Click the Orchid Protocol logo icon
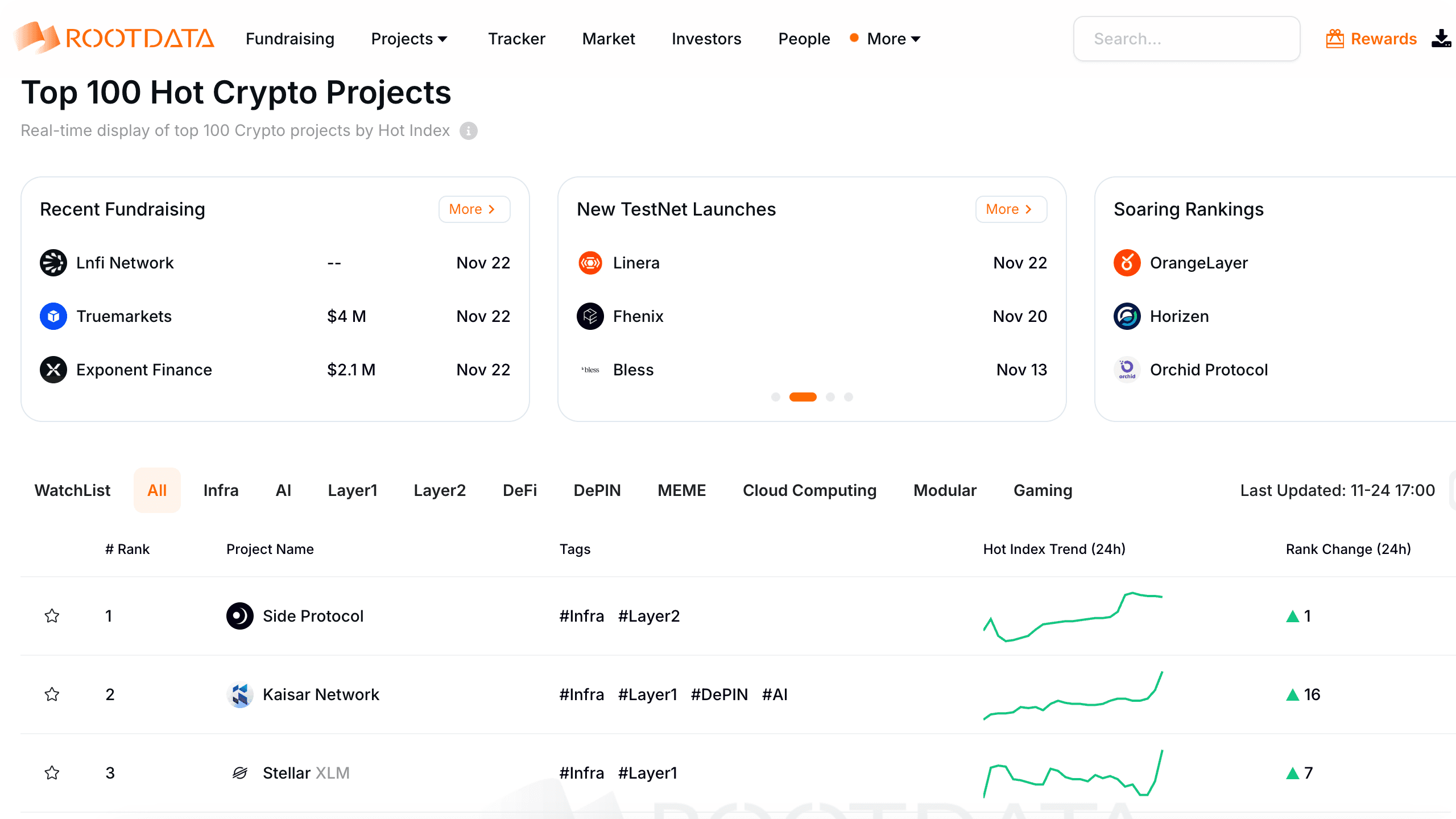 [x=1127, y=370]
